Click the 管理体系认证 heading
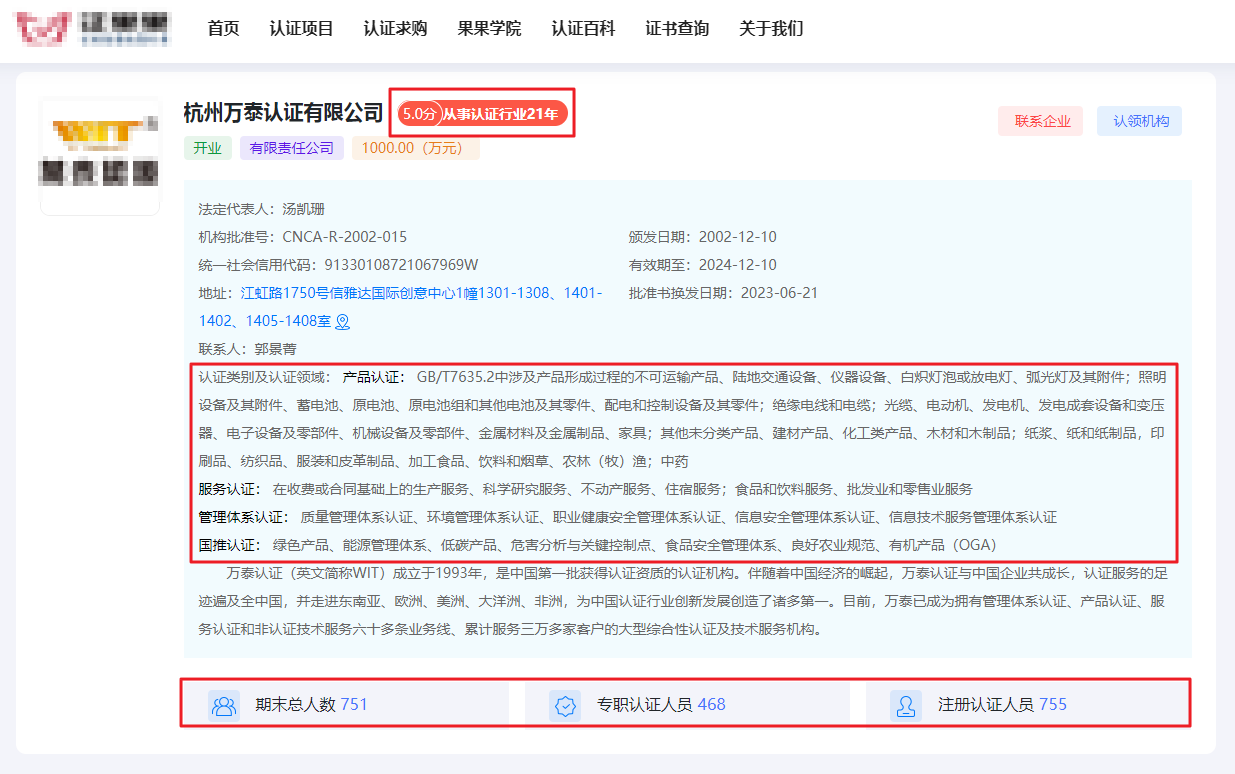1235x774 pixels. click(x=244, y=517)
